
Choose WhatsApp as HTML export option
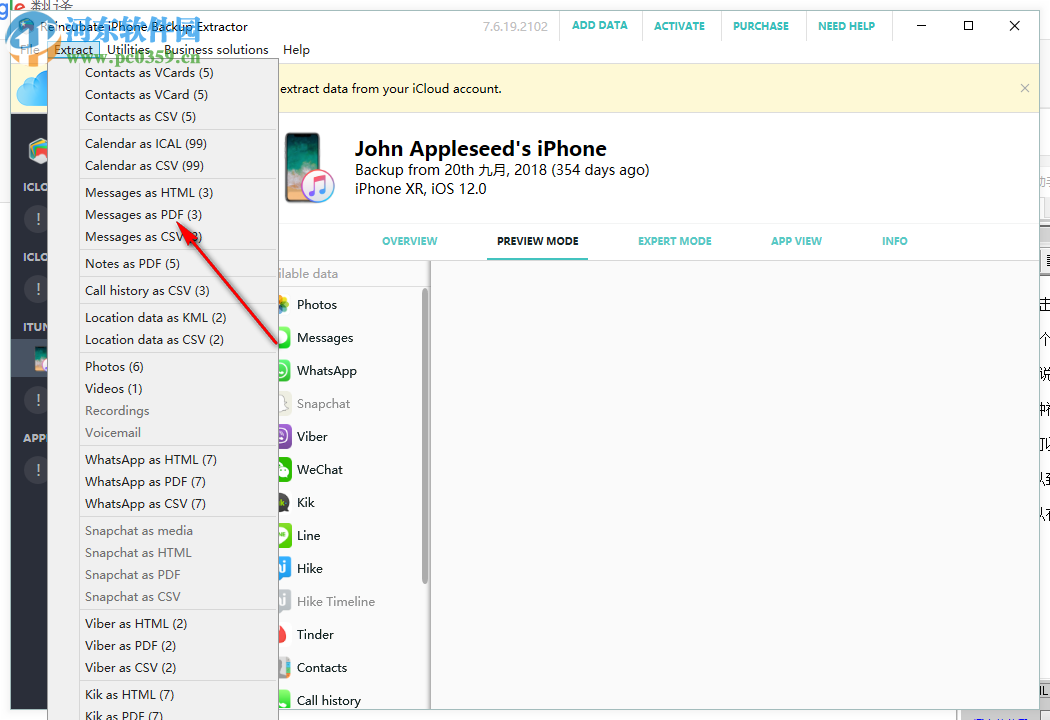tap(150, 459)
